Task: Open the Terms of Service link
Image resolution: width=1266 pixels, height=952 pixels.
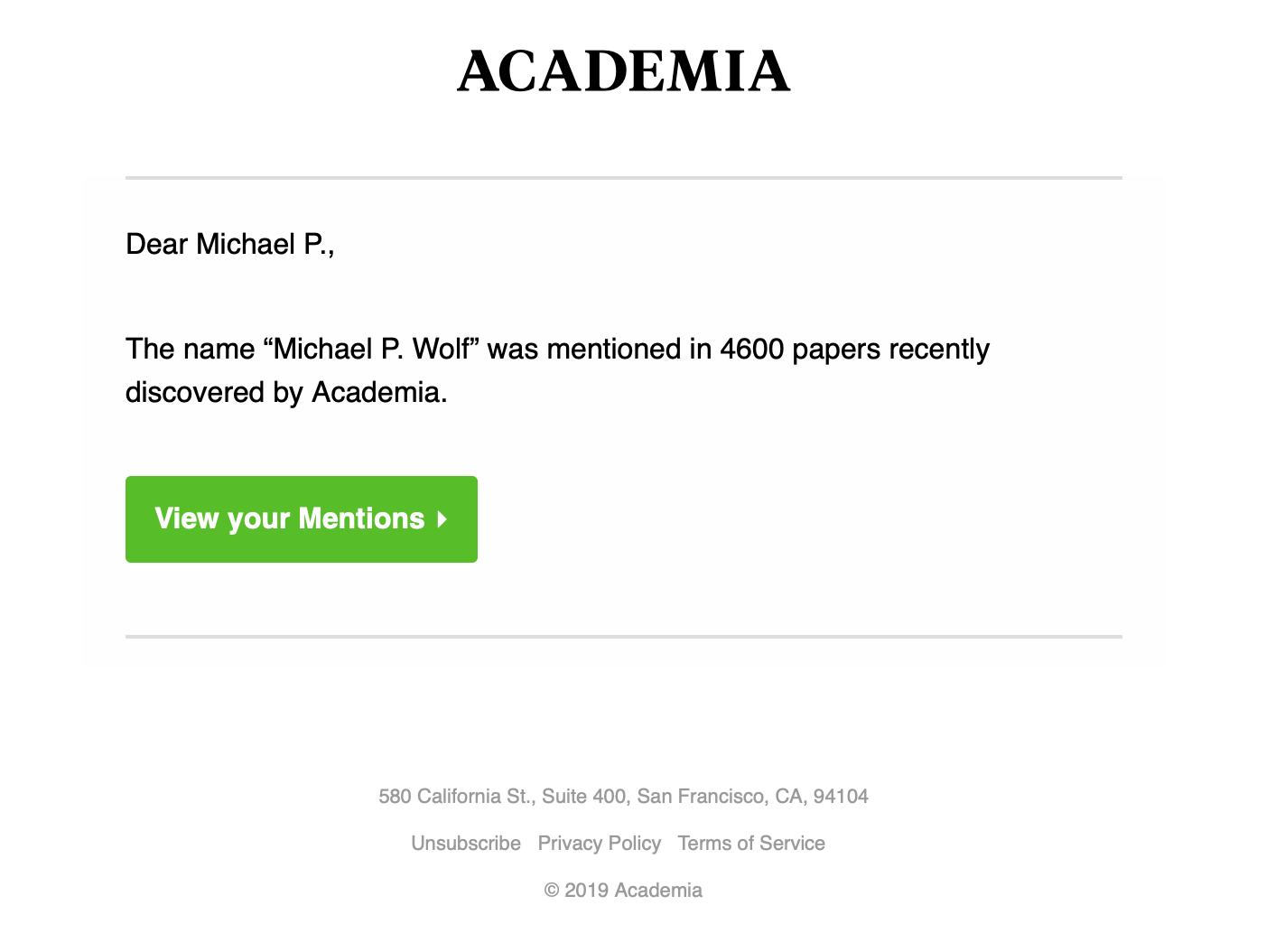Action: (x=751, y=843)
